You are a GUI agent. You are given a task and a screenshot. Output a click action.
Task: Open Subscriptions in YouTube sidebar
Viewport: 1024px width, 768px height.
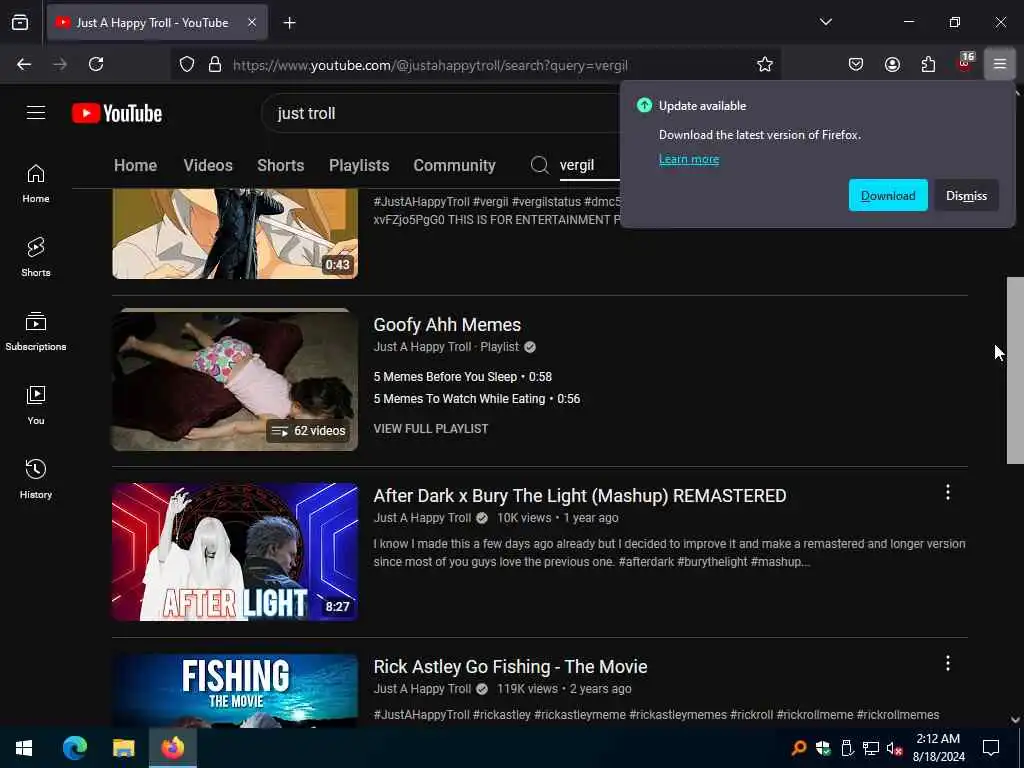pos(36,331)
